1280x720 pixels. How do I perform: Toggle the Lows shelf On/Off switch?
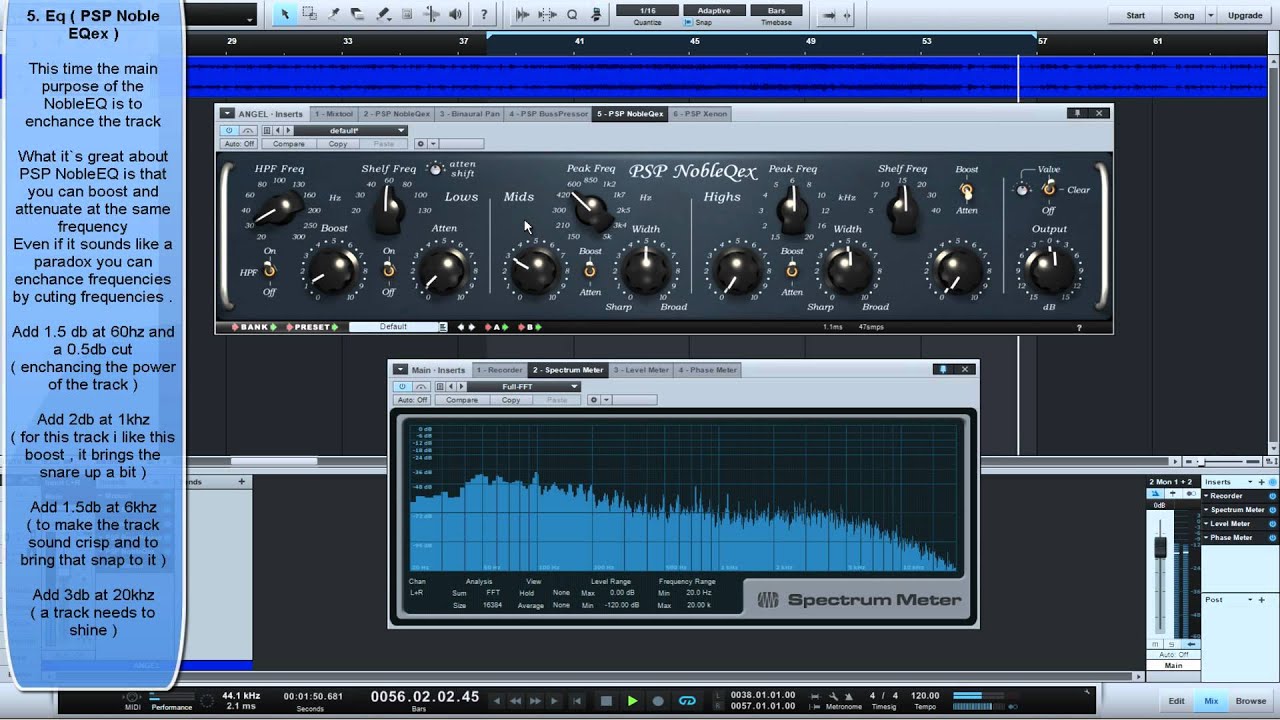pyautogui.click(x=389, y=270)
